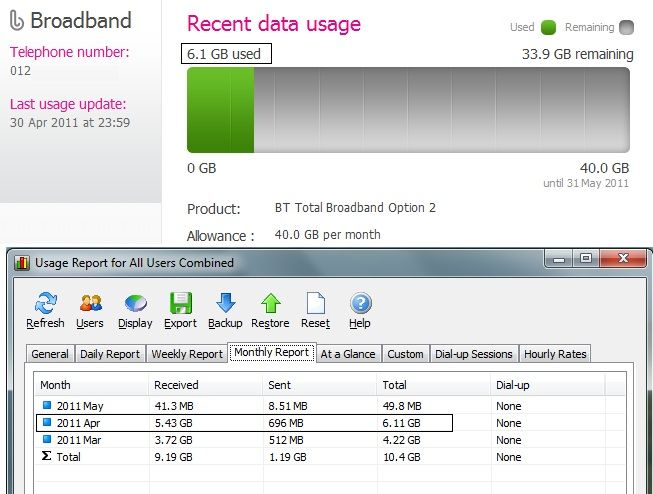Click the Broadband logo icon
Image resolution: width=653 pixels, height=494 pixels.
click(17, 21)
